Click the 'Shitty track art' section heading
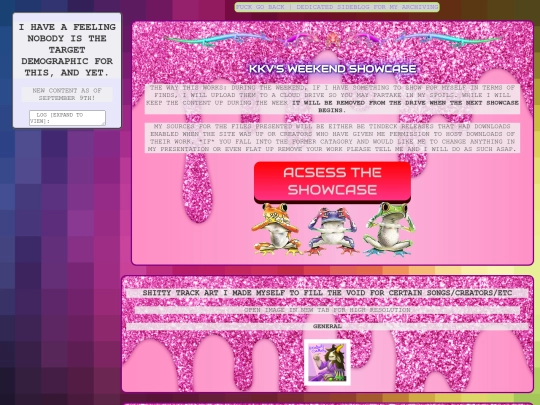540x405 pixels. pos(327,293)
